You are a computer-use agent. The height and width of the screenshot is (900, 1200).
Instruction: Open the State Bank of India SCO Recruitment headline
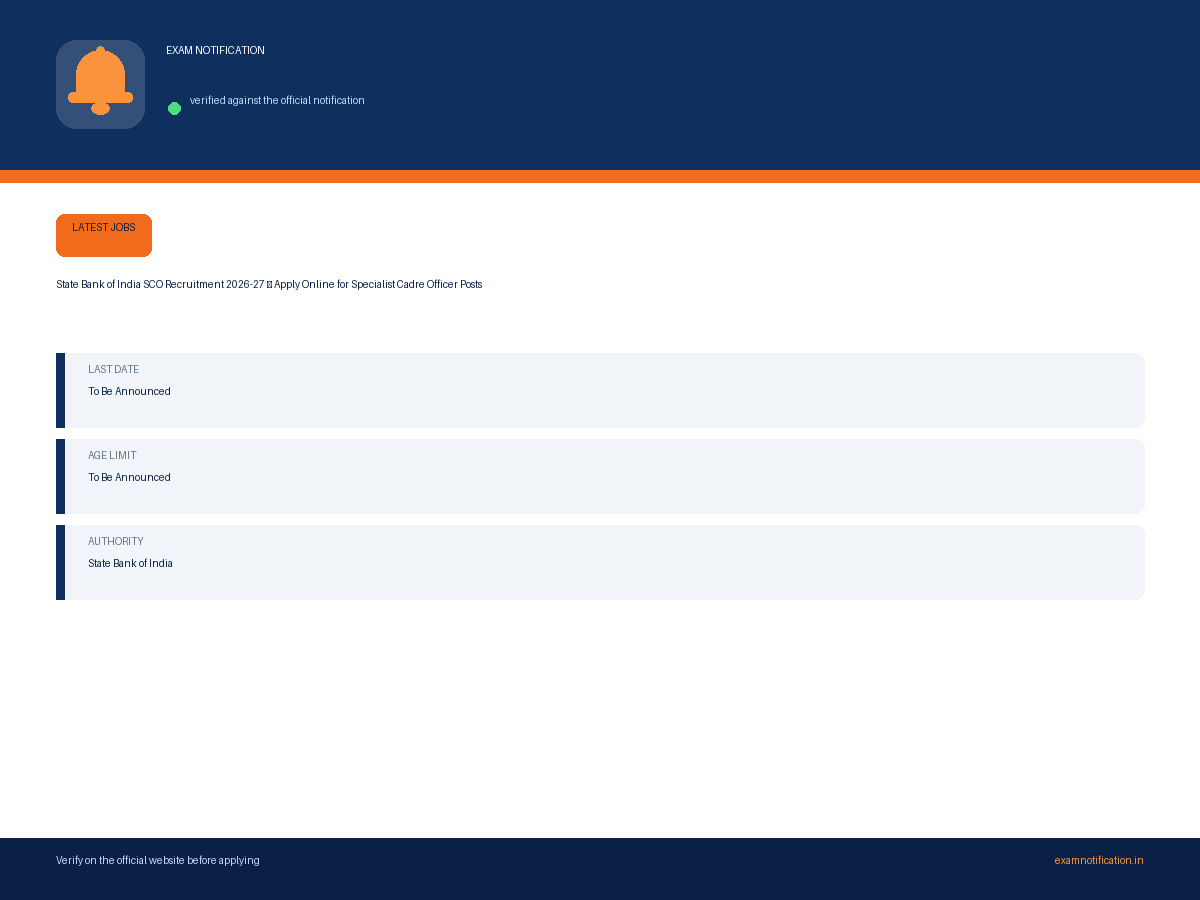point(269,285)
